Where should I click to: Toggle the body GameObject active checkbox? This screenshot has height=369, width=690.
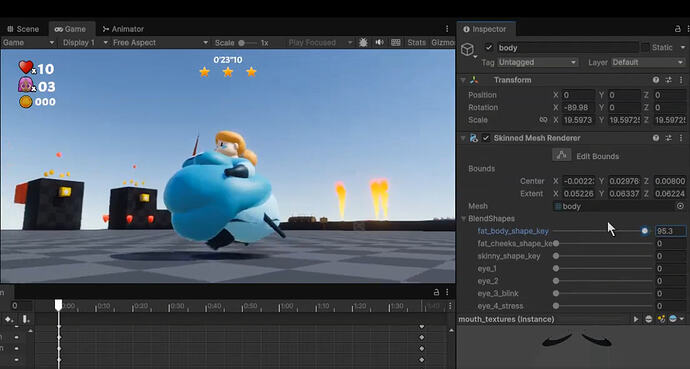489,47
